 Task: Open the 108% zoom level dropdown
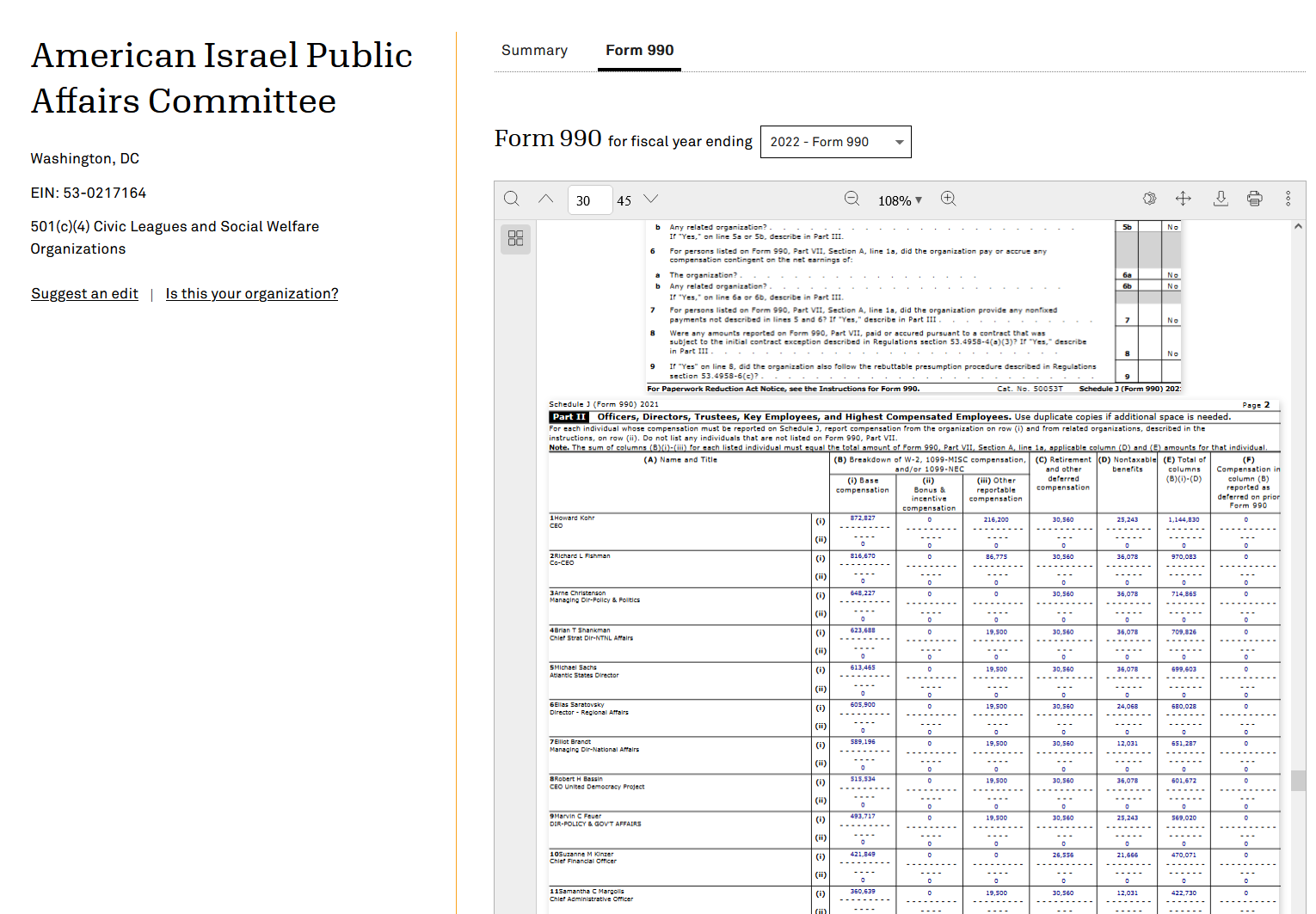pyautogui.click(x=900, y=200)
